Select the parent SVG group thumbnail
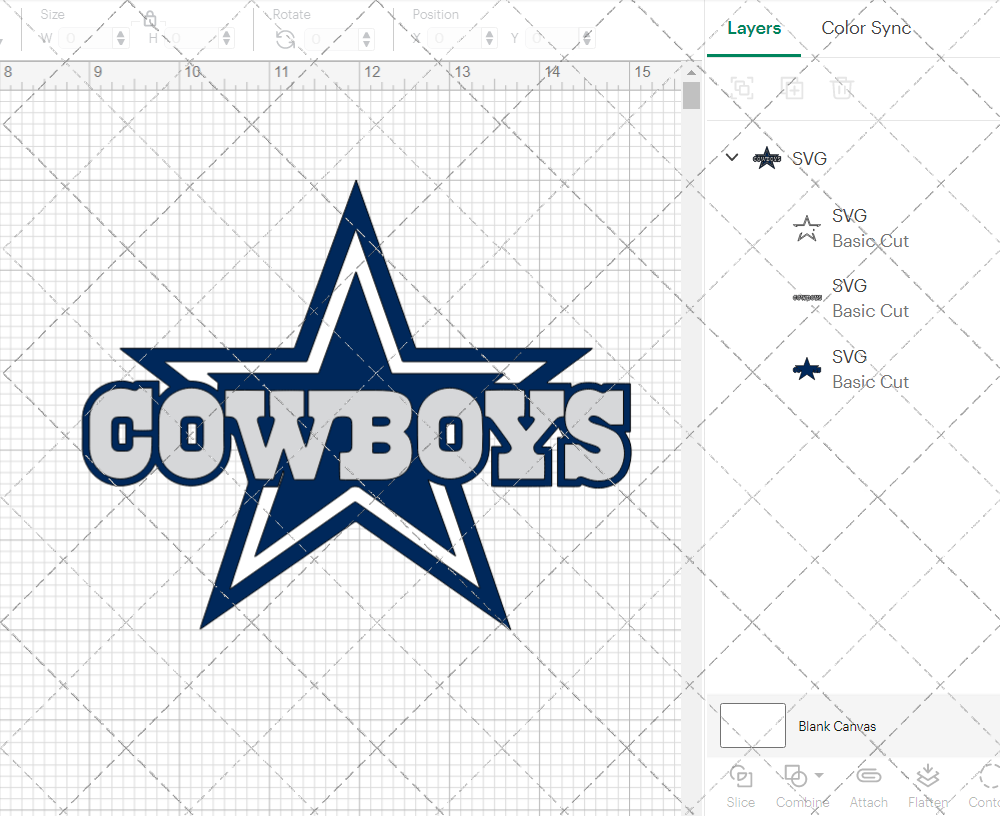 767,158
